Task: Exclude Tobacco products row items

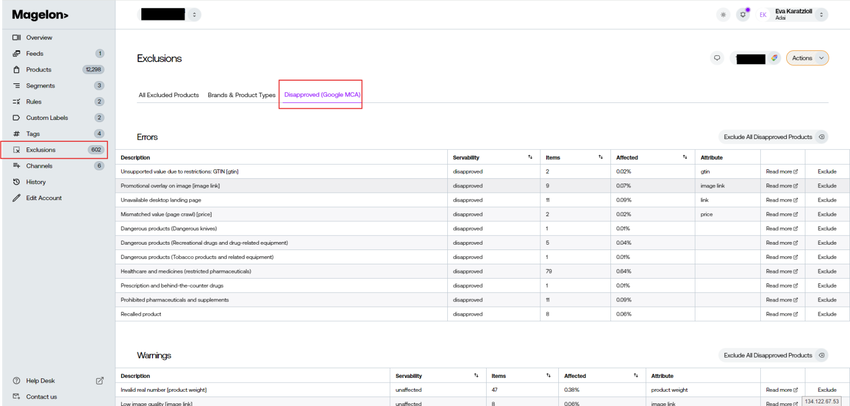Action: coord(827,257)
